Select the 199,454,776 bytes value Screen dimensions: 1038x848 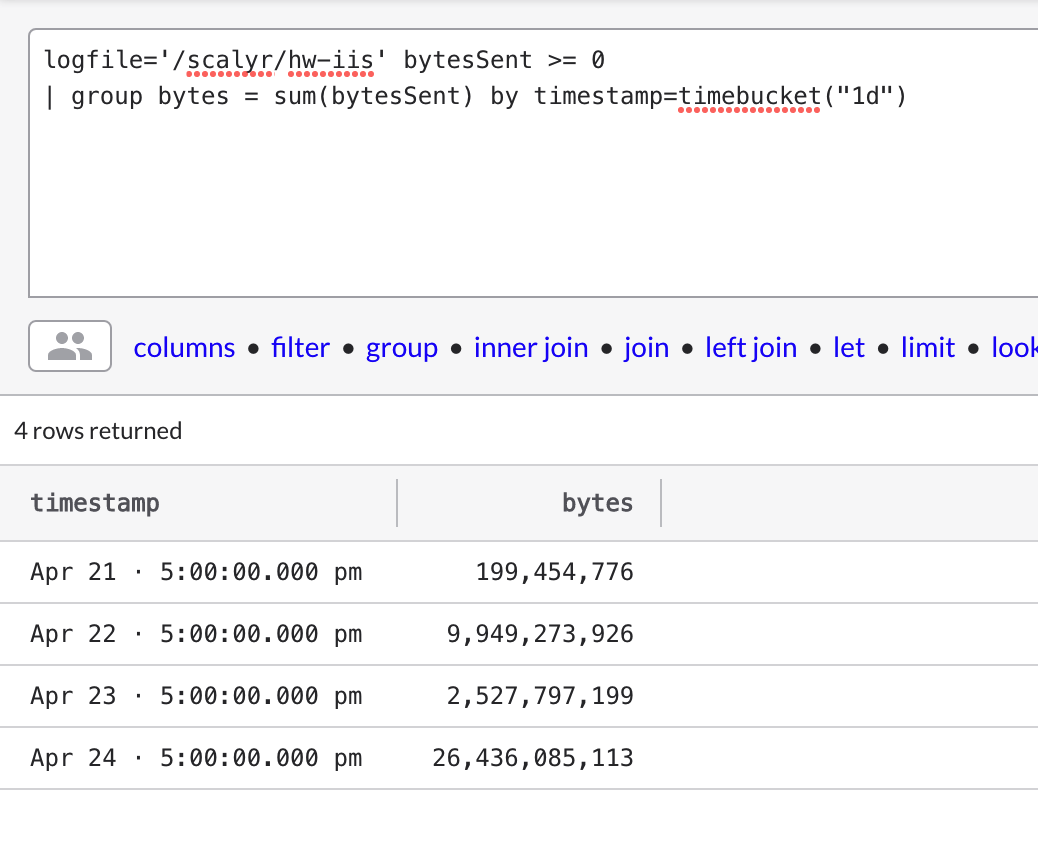pyautogui.click(x=554, y=572)
